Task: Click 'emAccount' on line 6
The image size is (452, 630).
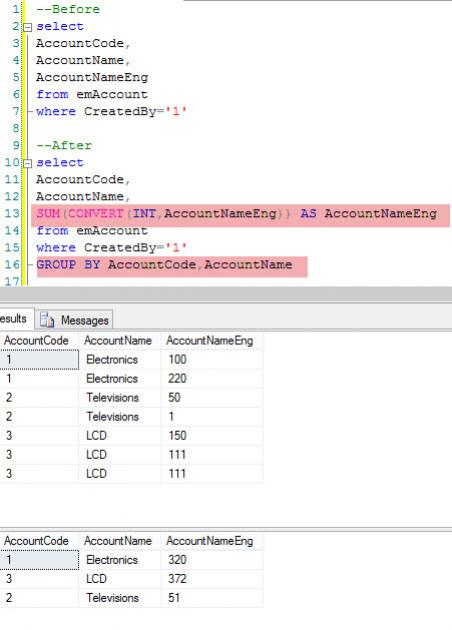Action: (x=112, y=94)
